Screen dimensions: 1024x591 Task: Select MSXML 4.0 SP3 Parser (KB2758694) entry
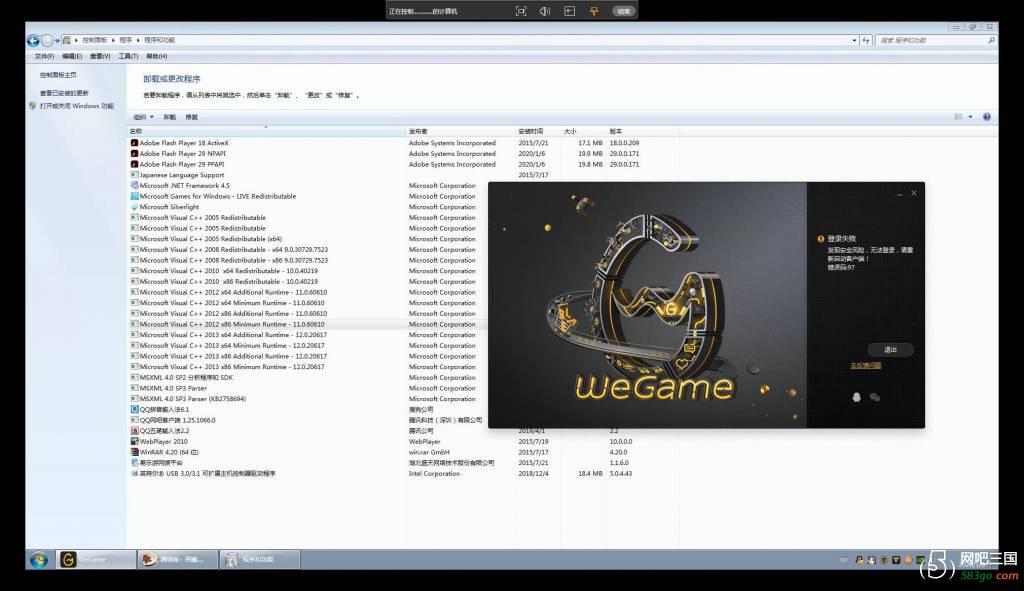pos(192,399)
